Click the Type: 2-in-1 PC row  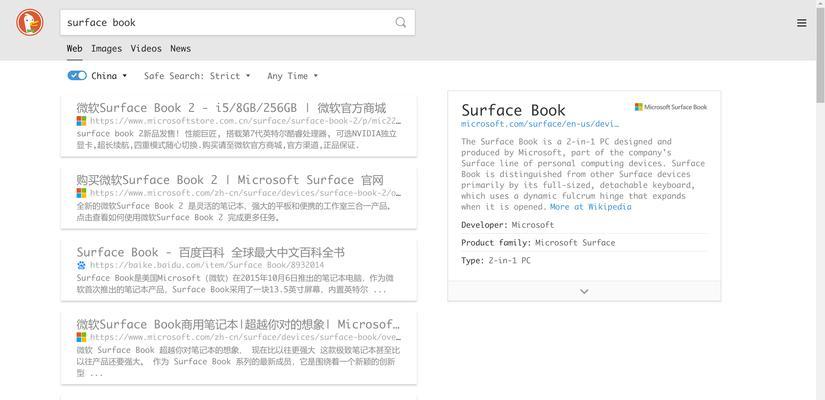585,261
